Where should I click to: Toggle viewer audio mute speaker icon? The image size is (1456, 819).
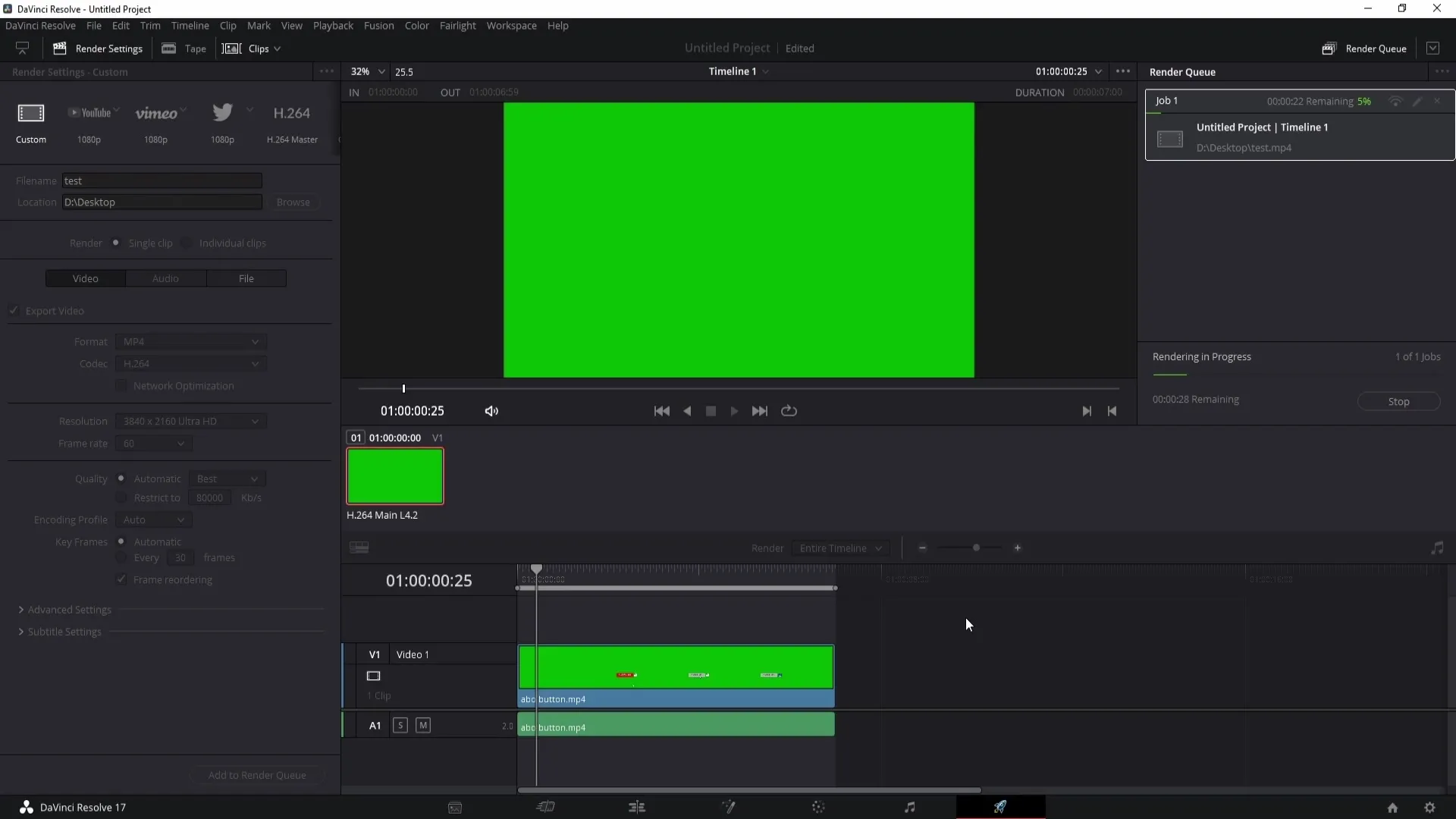(491, 411)
